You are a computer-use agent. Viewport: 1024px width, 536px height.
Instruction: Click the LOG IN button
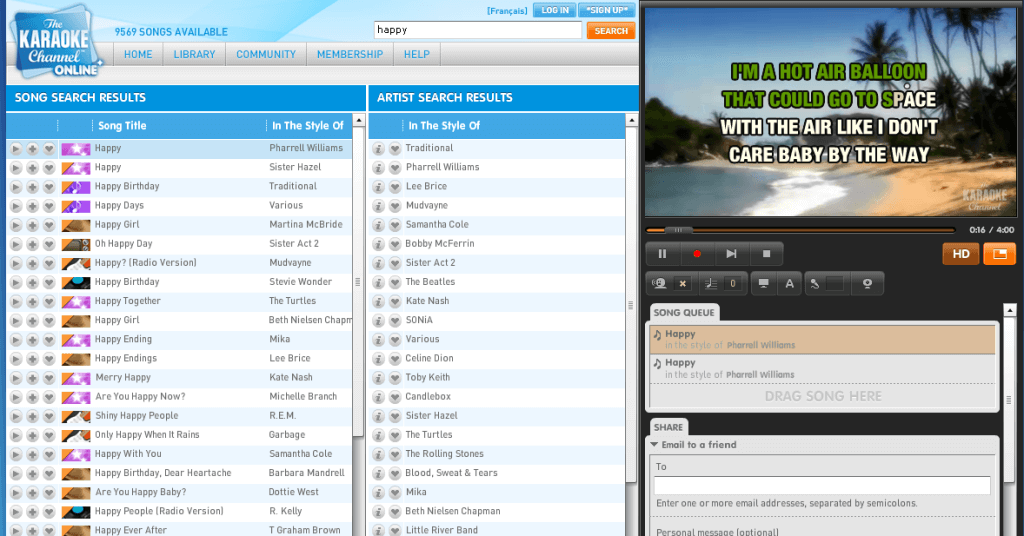point(554,10)
